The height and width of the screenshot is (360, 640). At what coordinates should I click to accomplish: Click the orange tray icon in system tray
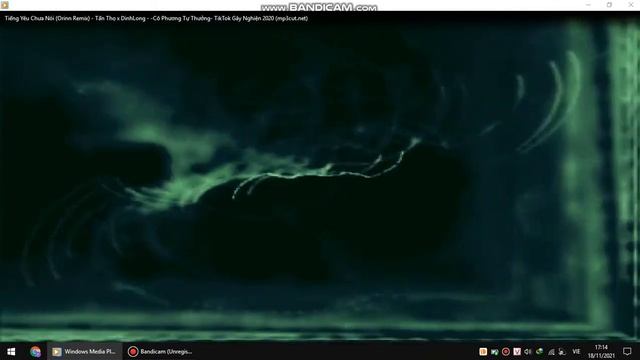[483, 351]
